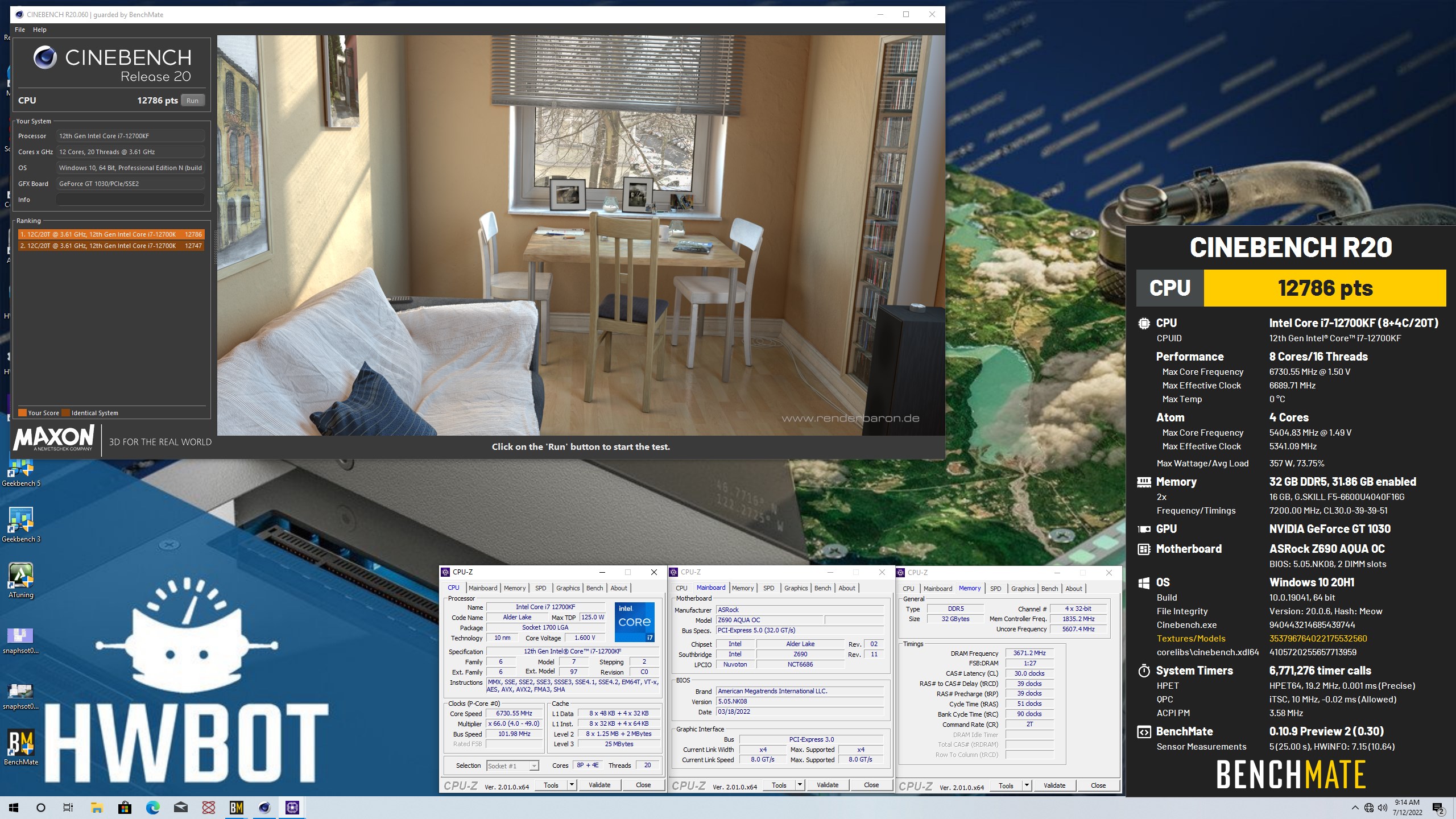Switch to SPD tab in the Mainboard-tab CPU-Z window
This screenshot has width=1456, height=819.
coord(769,588)
